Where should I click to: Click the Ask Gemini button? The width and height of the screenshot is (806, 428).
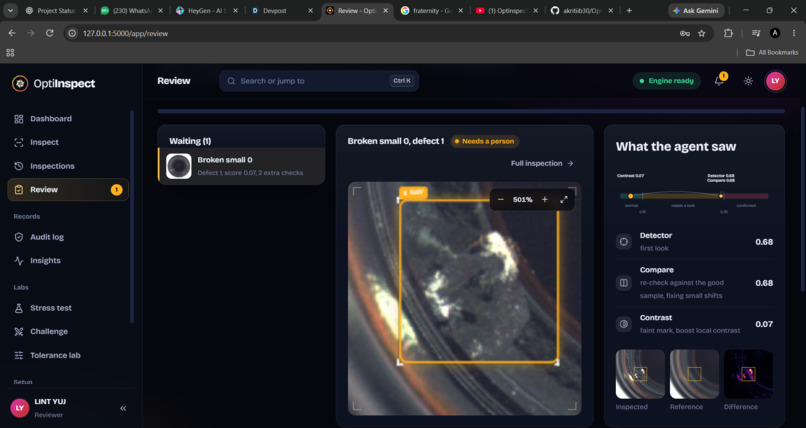click(x=696, y=10)
